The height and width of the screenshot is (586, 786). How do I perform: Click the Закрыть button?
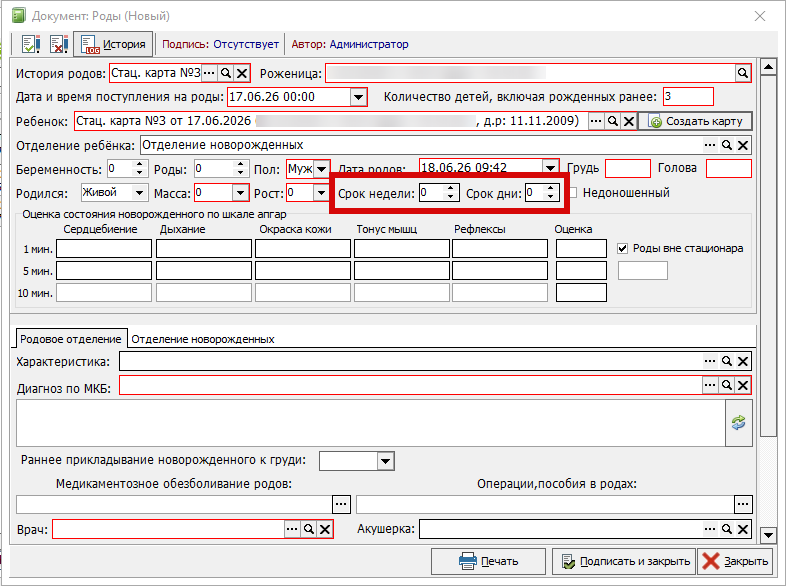click(735, 561)
